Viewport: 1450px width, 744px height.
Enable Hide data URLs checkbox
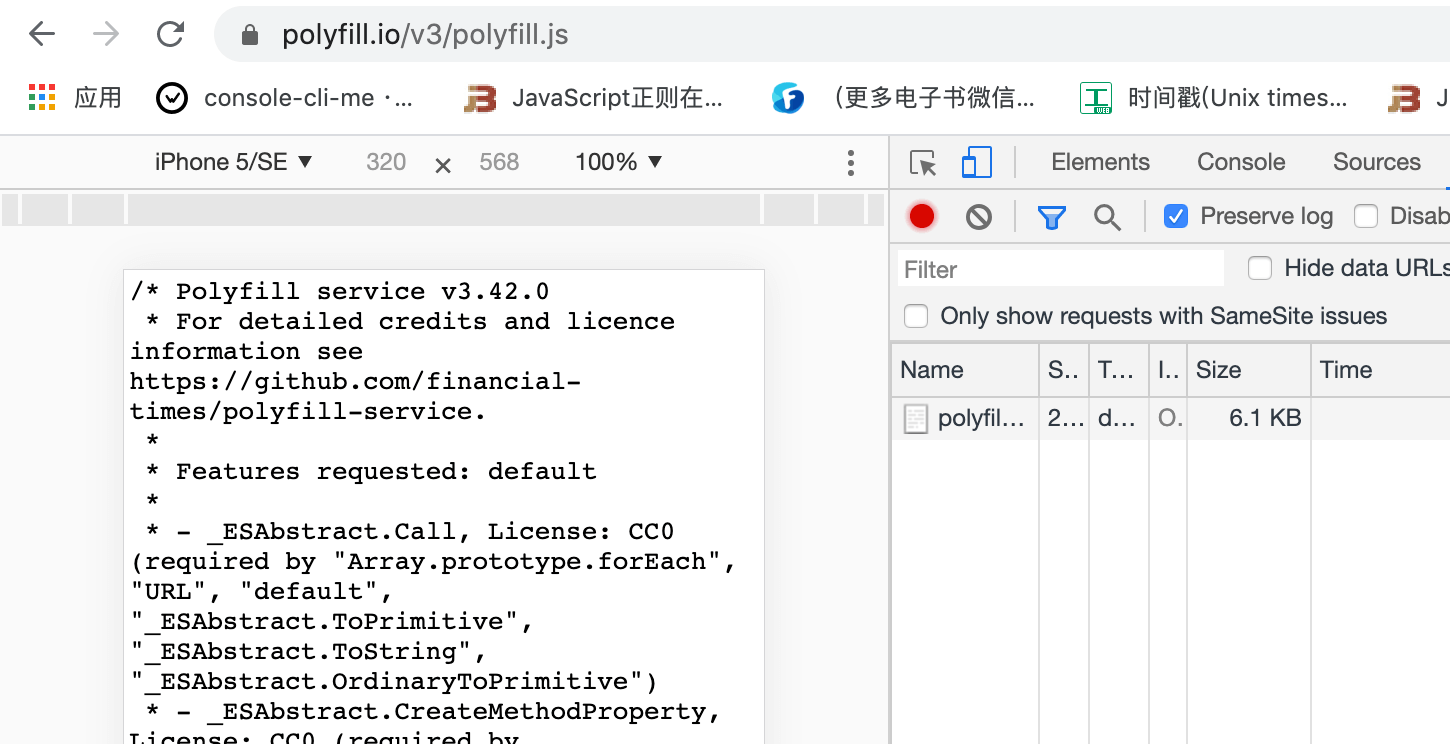[x=1260, y=268]
